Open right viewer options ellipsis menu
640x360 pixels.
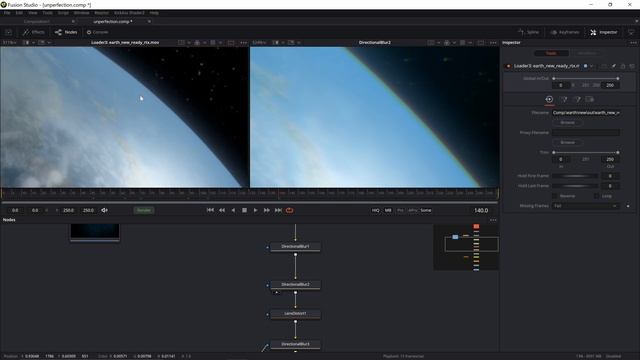coord(493,42)
